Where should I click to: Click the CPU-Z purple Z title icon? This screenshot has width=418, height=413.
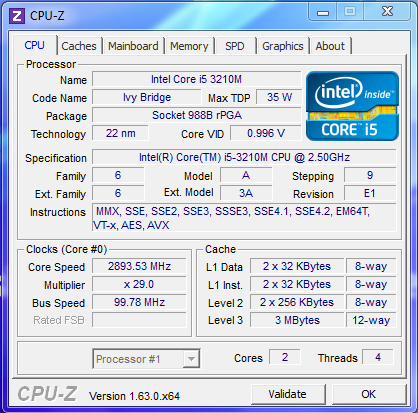(17, 16)
